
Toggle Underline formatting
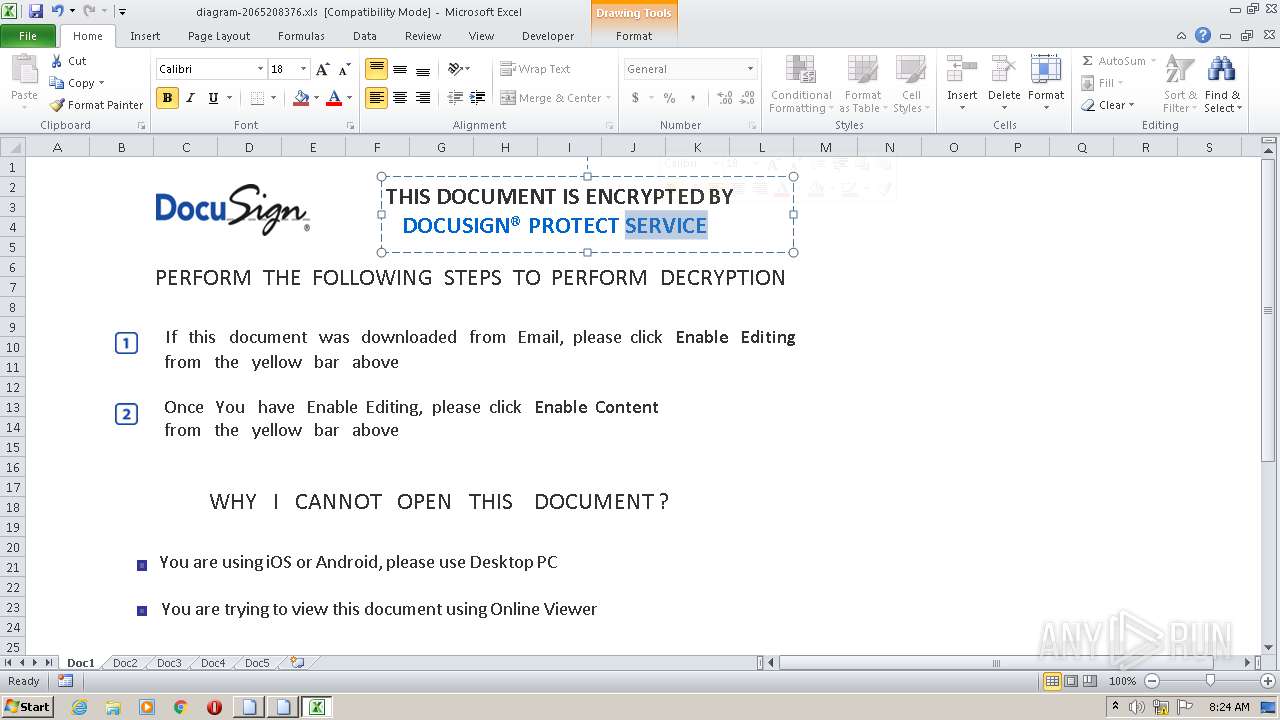point(213,98)
